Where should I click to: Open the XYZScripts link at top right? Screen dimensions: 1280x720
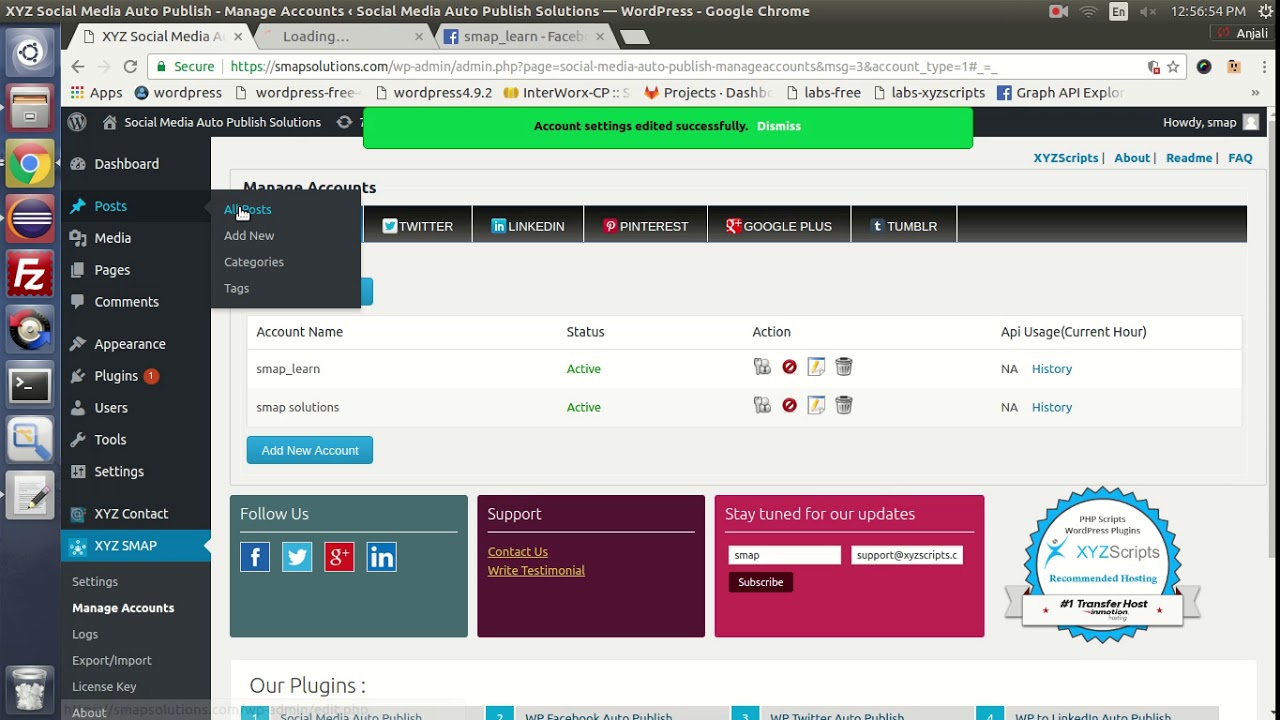[1065, 158]
